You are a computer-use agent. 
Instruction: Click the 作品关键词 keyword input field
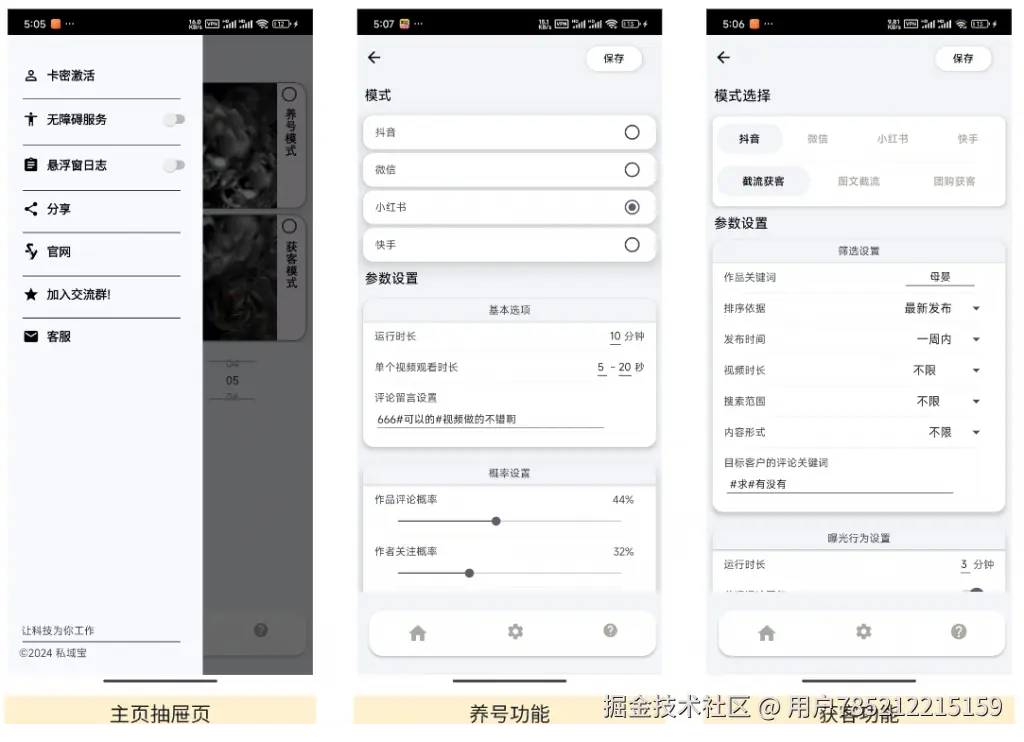[x=939, y=277]
